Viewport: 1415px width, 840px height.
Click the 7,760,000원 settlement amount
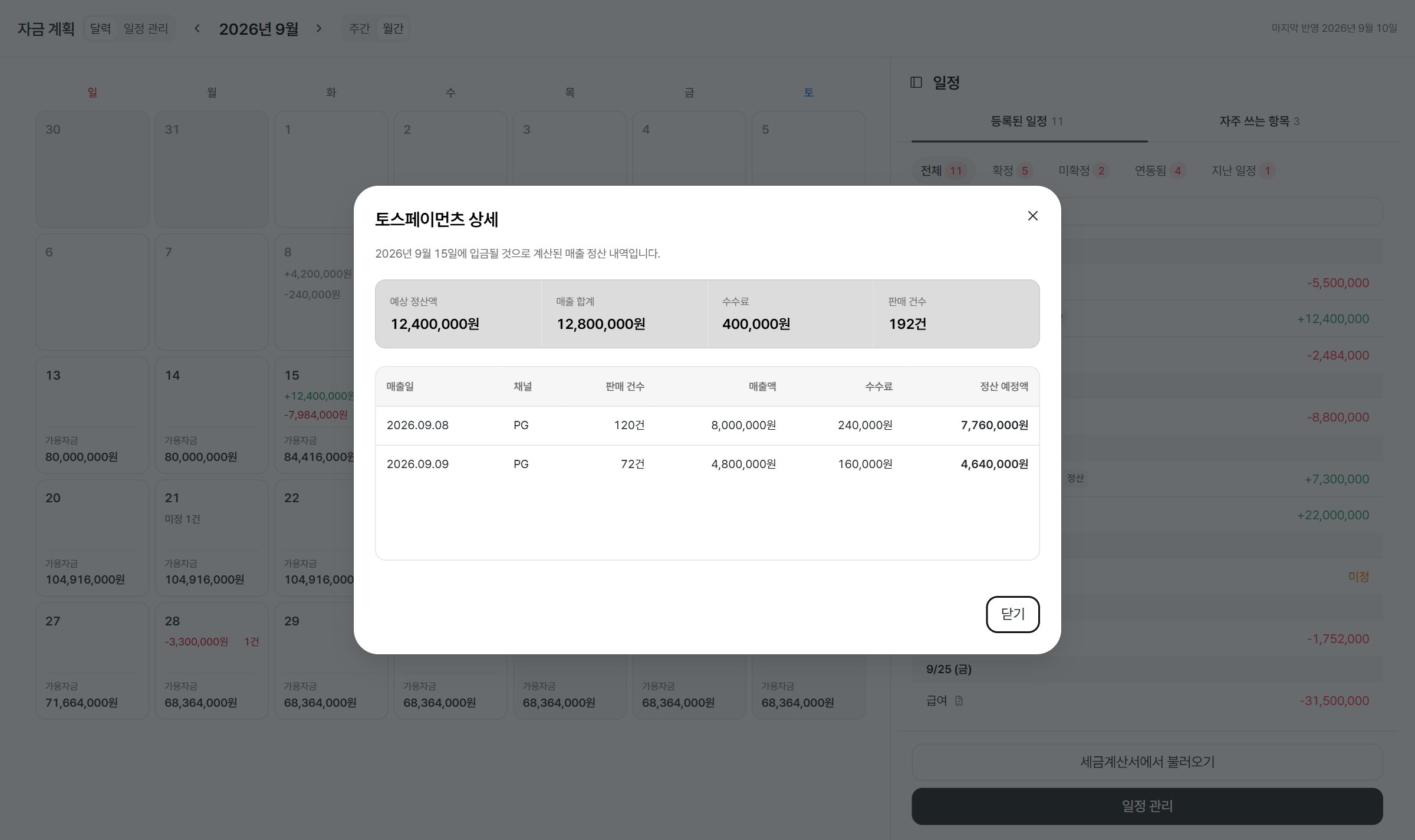(x=994, y=425)
